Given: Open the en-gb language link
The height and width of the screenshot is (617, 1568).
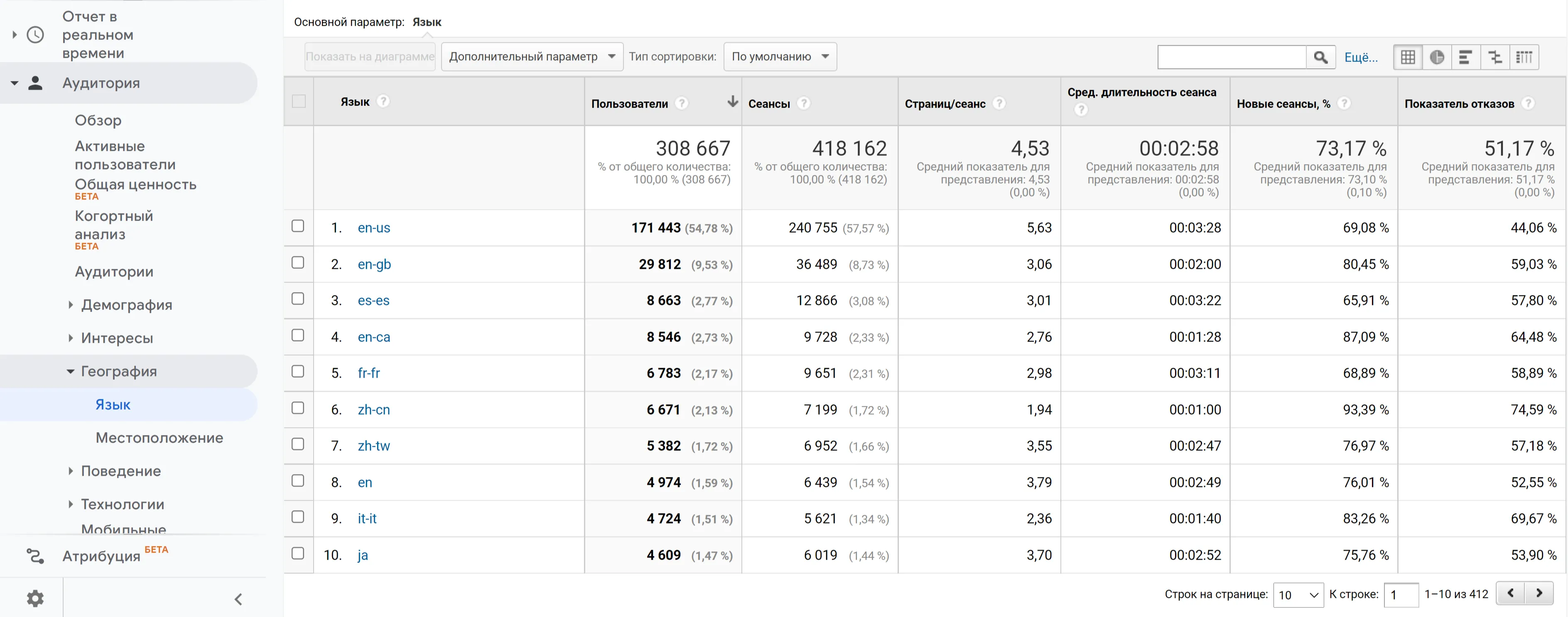Looking at the screenshot, I should pos(374,264).
